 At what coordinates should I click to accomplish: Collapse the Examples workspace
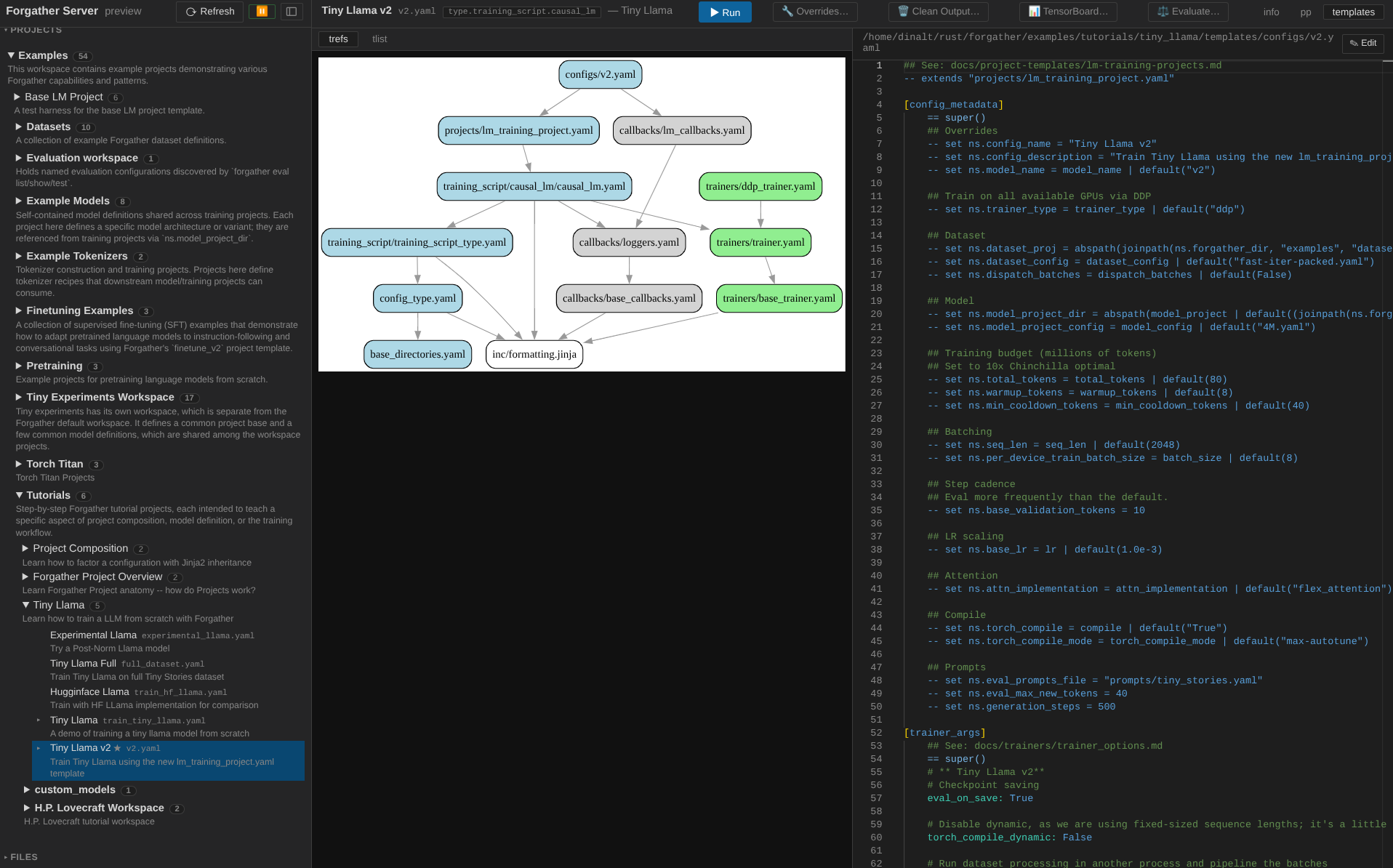click(11, 55)
